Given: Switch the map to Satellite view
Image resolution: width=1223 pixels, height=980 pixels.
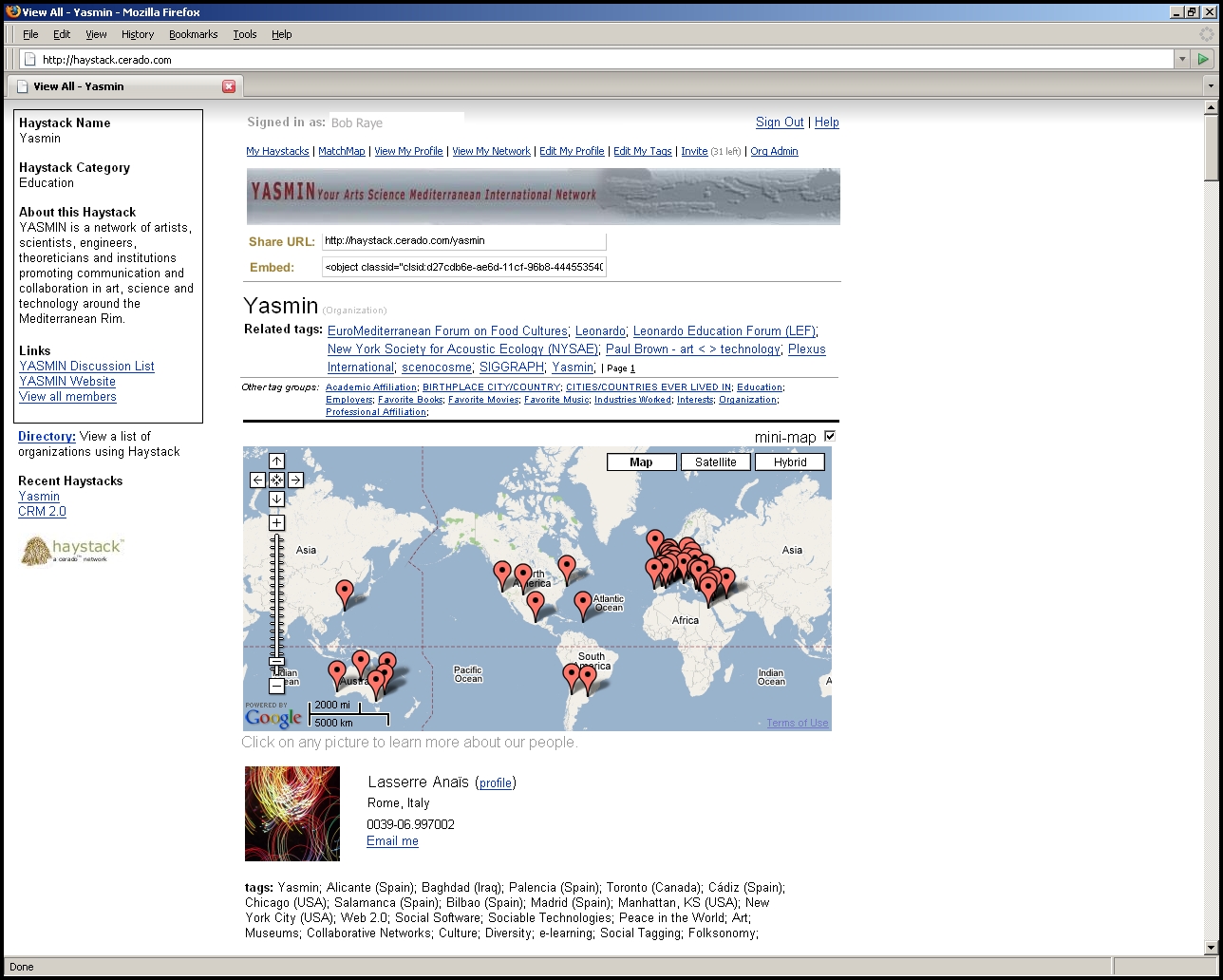Looking at the screenshot, I should (x=716, y=462).
